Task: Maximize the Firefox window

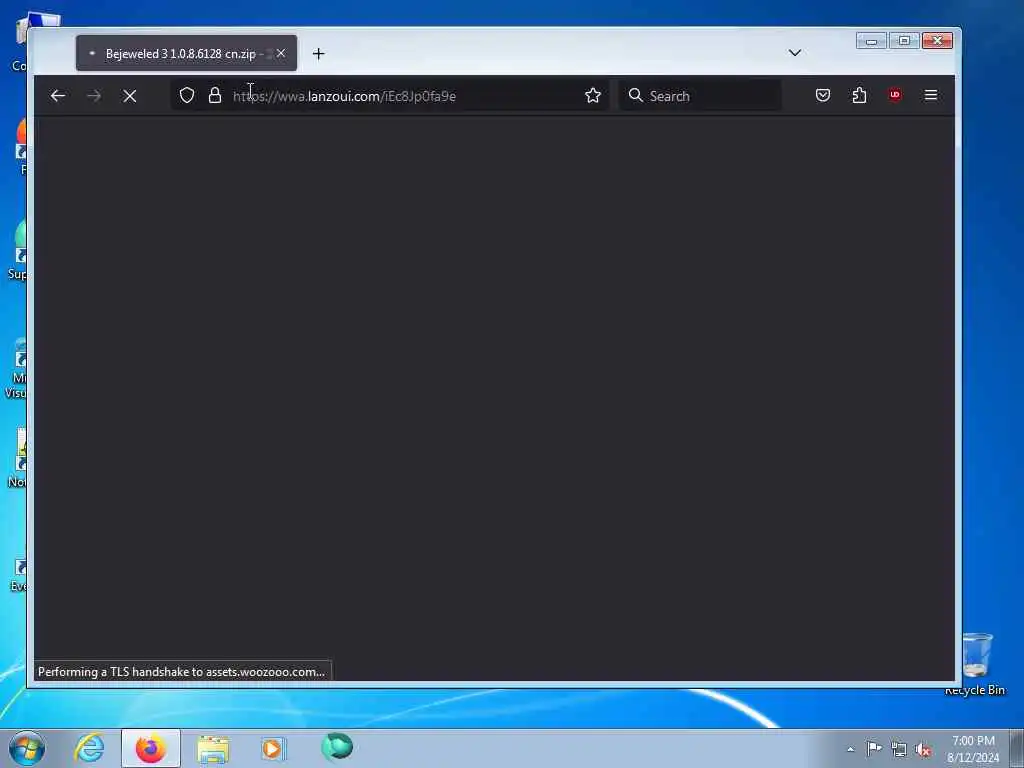Action: [x=904, y=41]
